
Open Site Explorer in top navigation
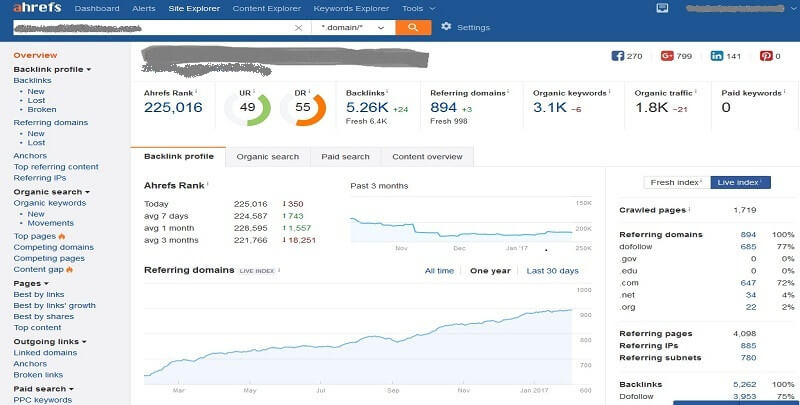[x=194, y=9]
